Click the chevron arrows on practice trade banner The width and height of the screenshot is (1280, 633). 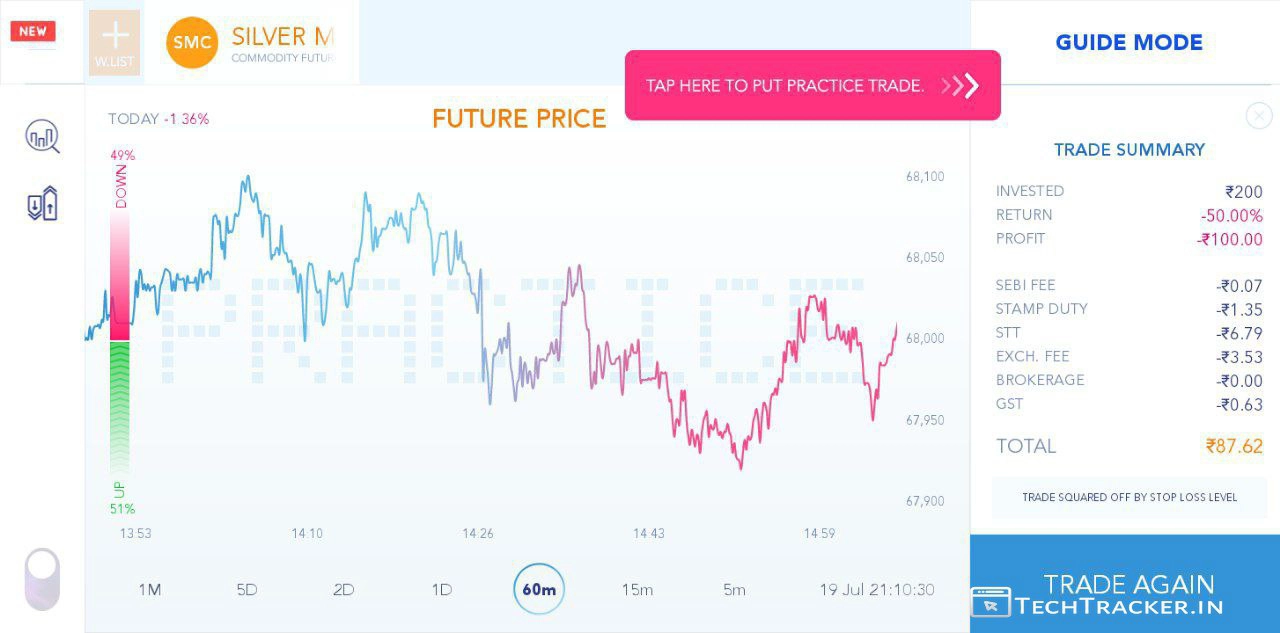[x=961, y=86]
